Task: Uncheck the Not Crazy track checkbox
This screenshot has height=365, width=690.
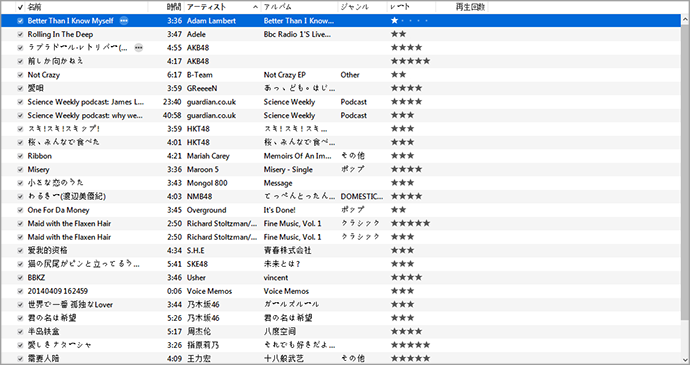Action: click(x=20, y=75)
